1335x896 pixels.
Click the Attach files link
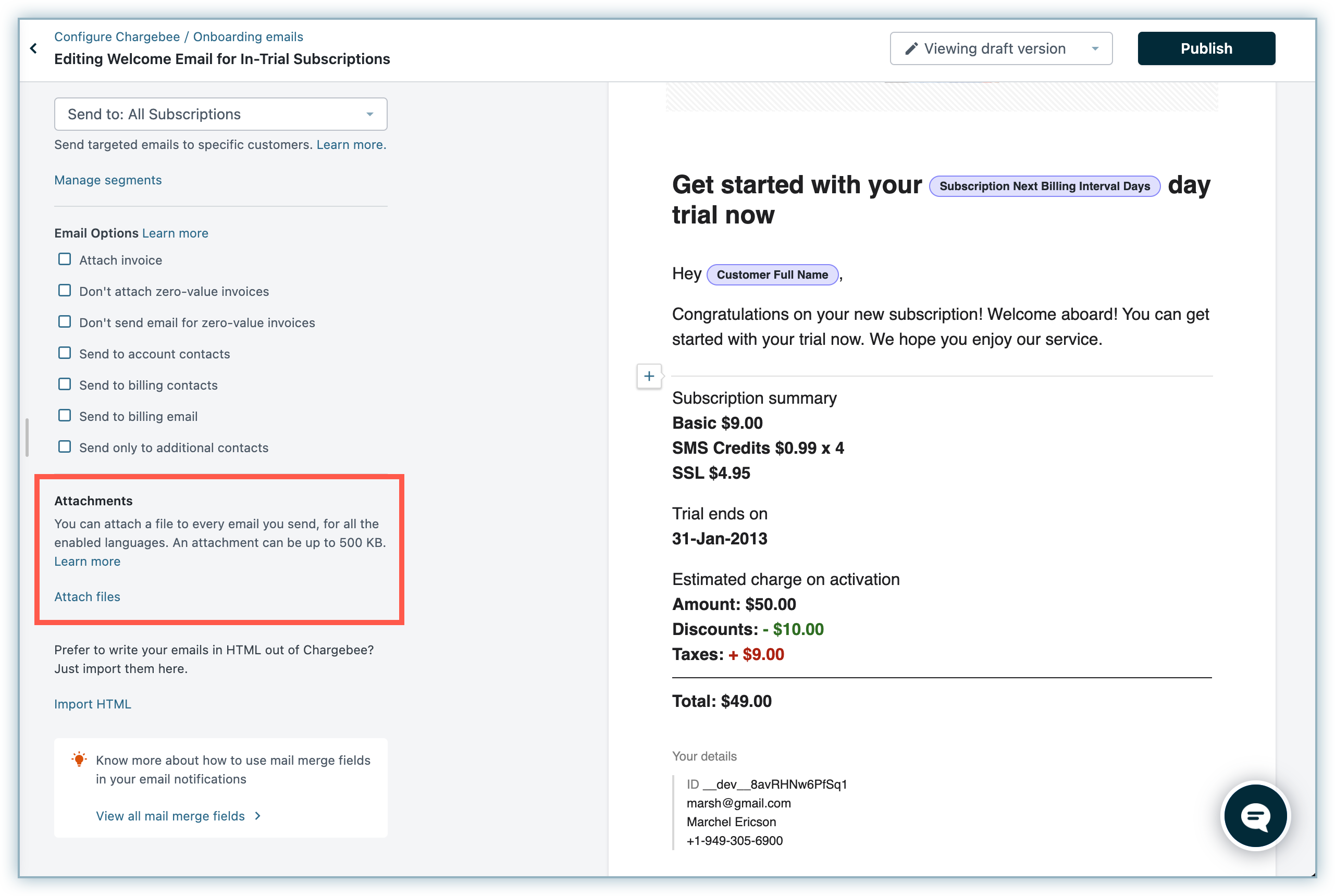click(87, 596)
